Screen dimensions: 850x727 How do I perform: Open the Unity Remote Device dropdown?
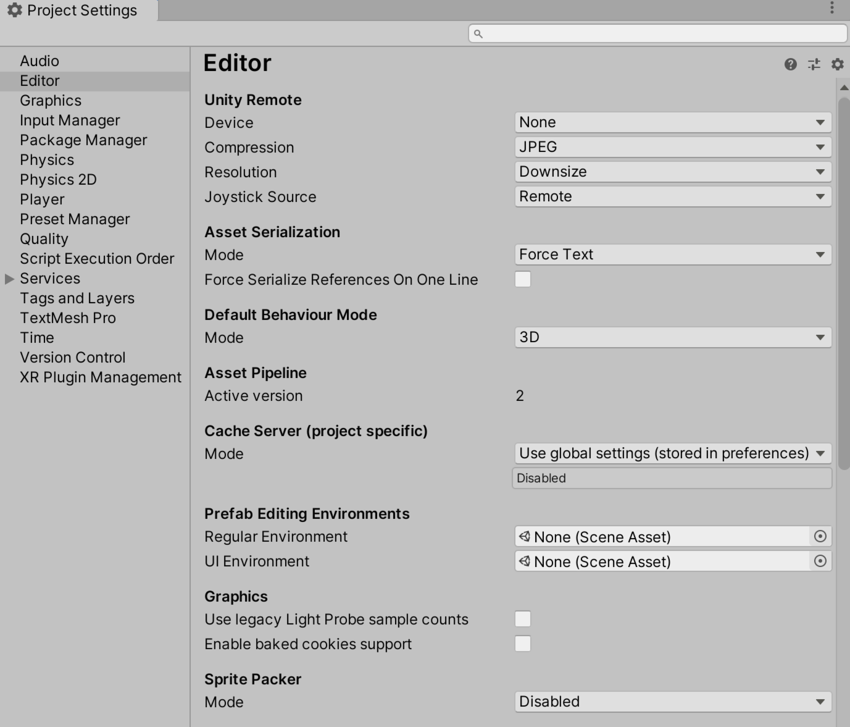point(672,121)
